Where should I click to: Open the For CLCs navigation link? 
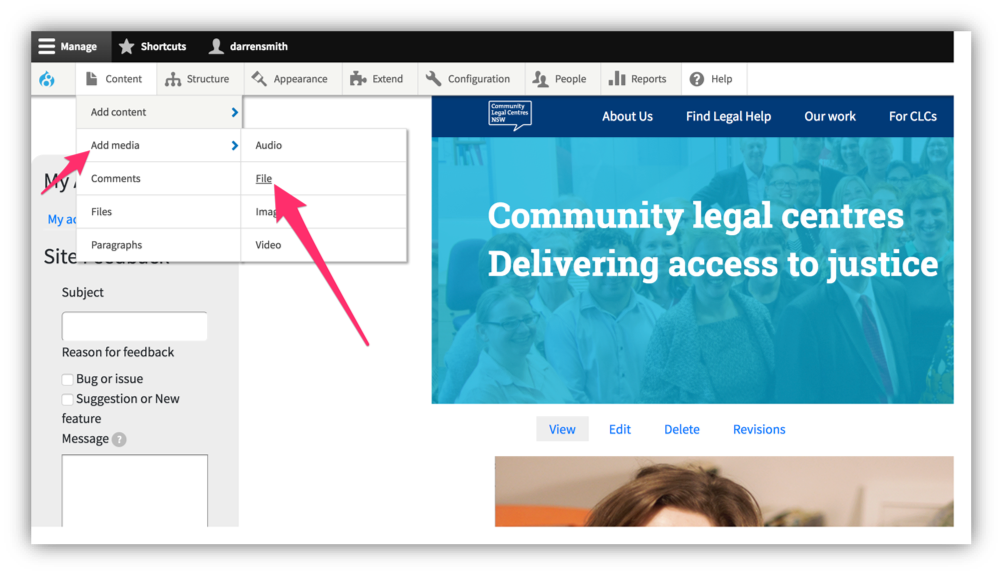[x=913, y=116]
